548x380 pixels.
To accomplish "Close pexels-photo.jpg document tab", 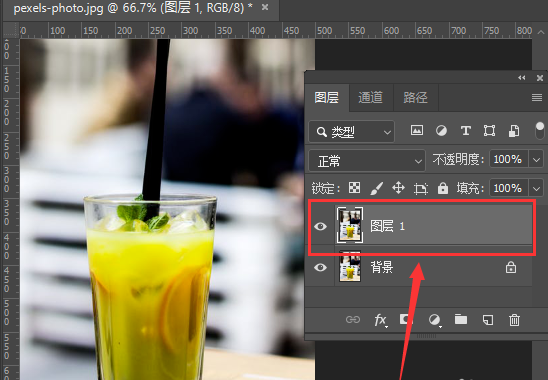I will coord(265,7).
